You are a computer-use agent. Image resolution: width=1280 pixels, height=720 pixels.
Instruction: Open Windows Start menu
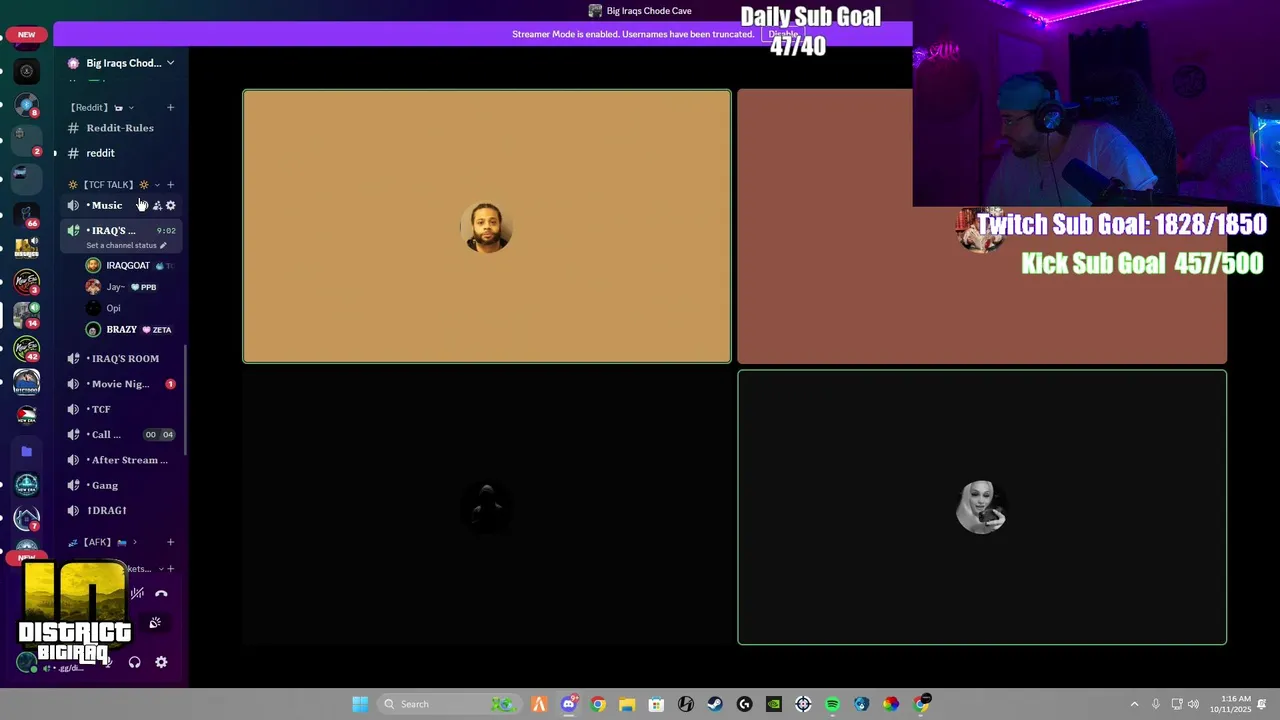click(x=360, y=704)
